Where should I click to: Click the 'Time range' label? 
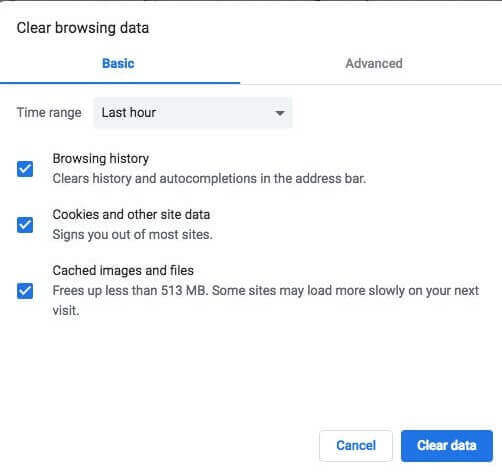(49, 113)
